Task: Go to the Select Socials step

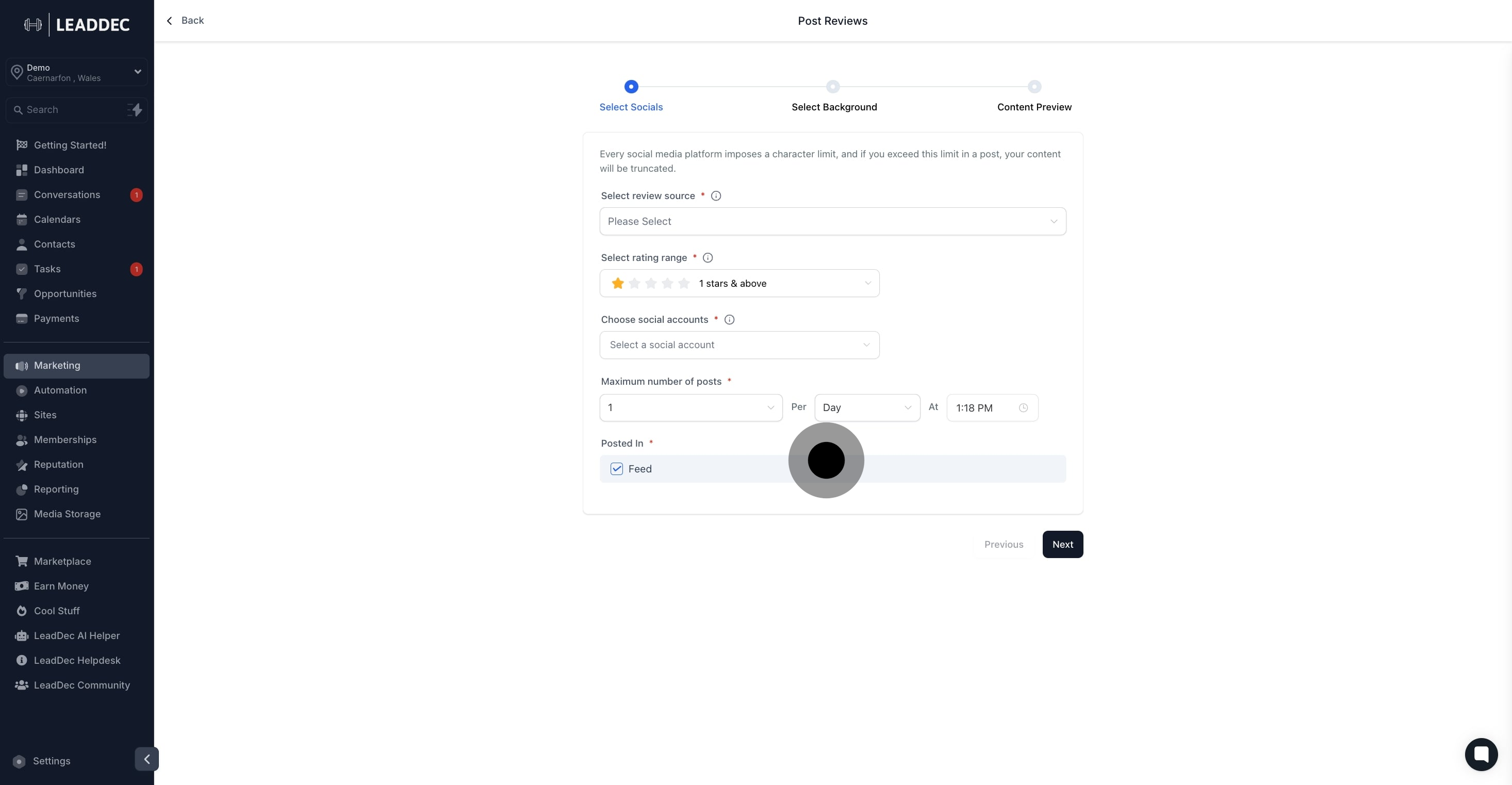Action: click(631, 96)
